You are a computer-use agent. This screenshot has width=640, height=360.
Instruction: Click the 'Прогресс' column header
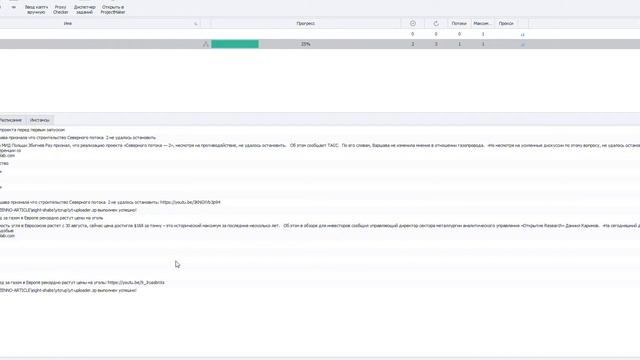[x=305, y=24]
